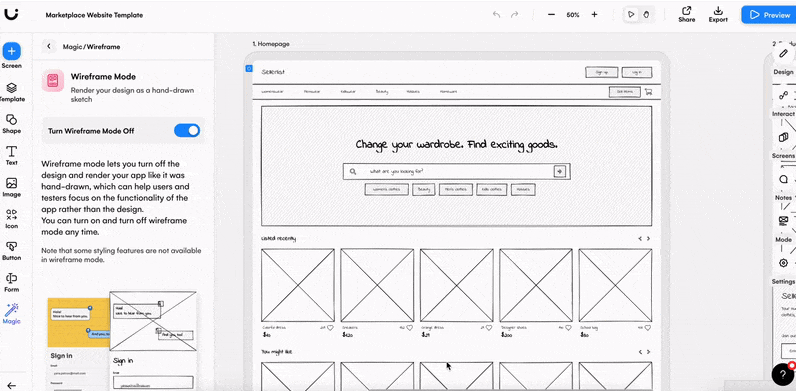This screenshot has width=796, height=391.
Task: Select the 1. Homepage screen label
Action: 271,44
